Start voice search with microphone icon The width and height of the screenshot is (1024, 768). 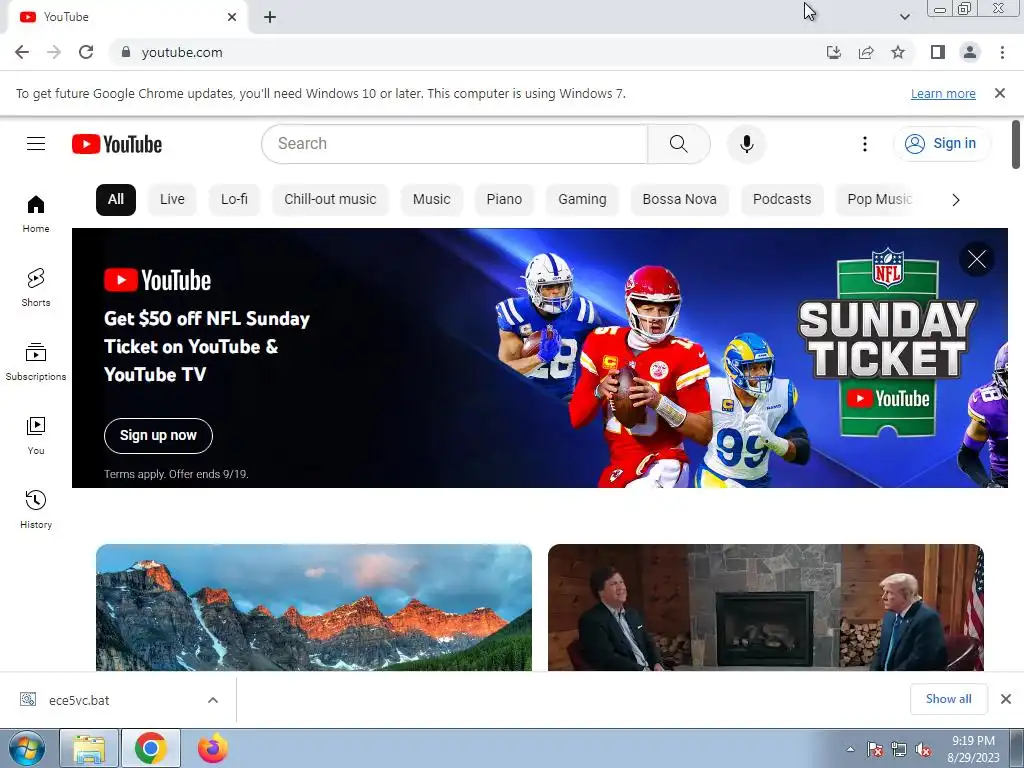click(746, 144)
